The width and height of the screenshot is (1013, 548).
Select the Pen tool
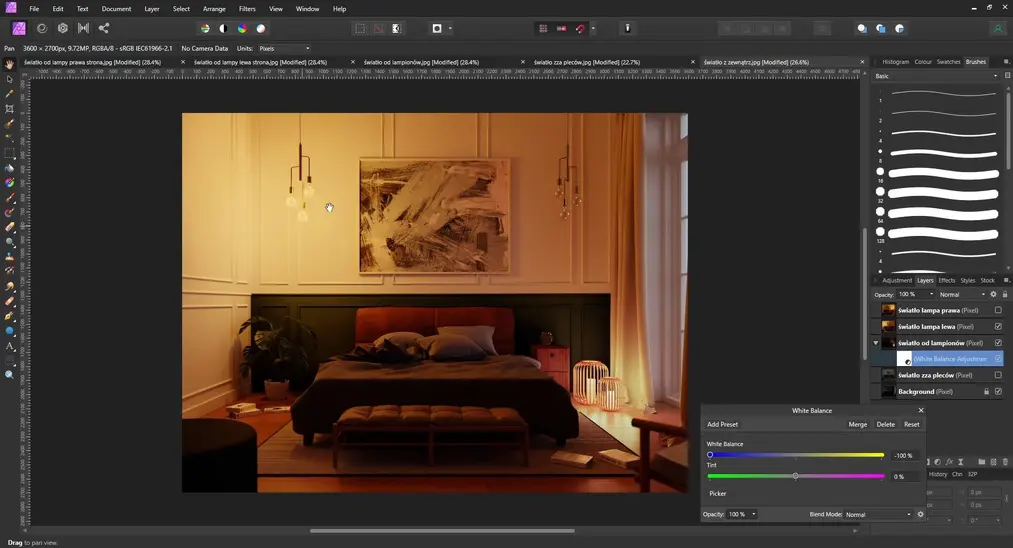tap(9, 316)
